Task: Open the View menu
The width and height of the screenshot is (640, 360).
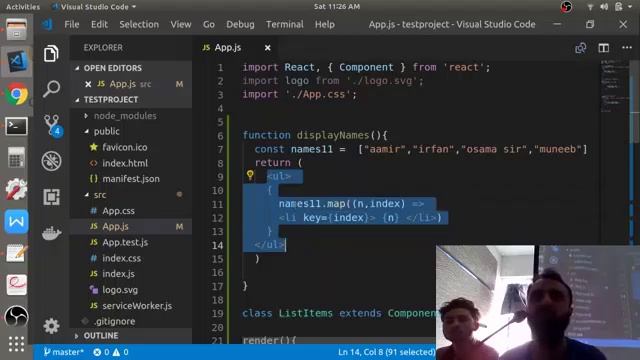Action: click(x=181, y=24)
